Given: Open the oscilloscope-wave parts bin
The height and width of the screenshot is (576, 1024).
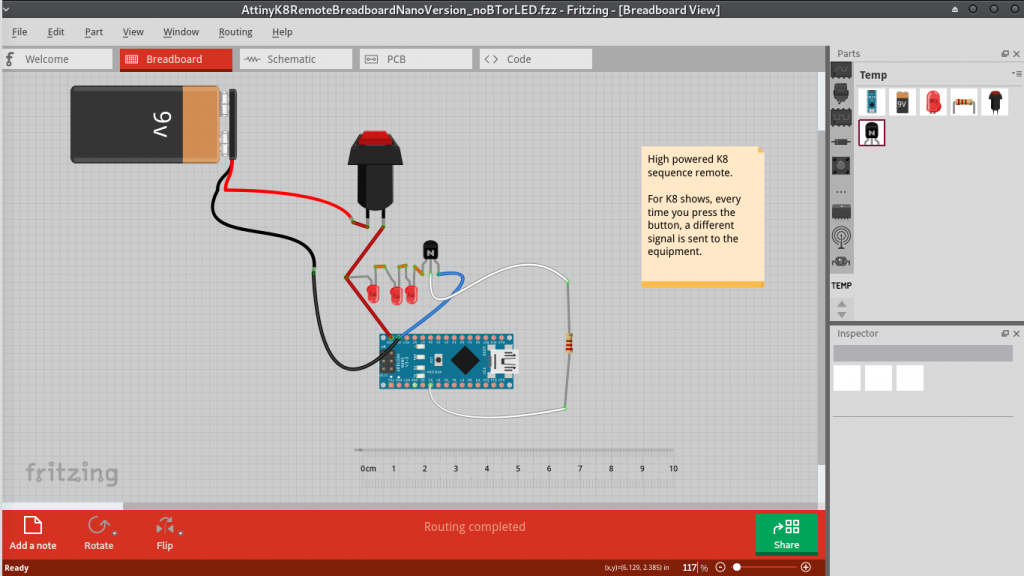Looking at the screenshot, I should [x=841, y=70].
